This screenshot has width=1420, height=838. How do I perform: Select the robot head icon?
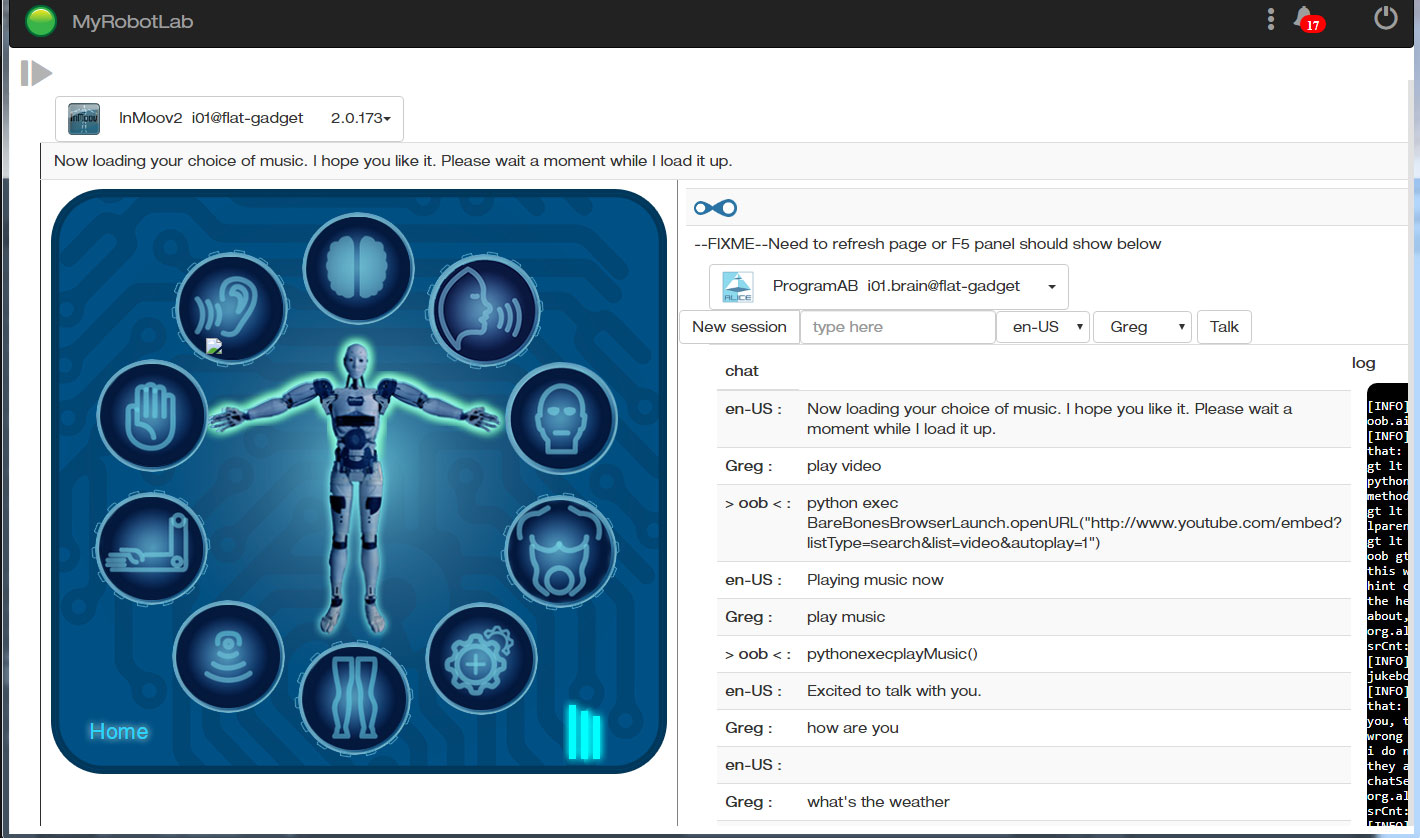point(562,418)
